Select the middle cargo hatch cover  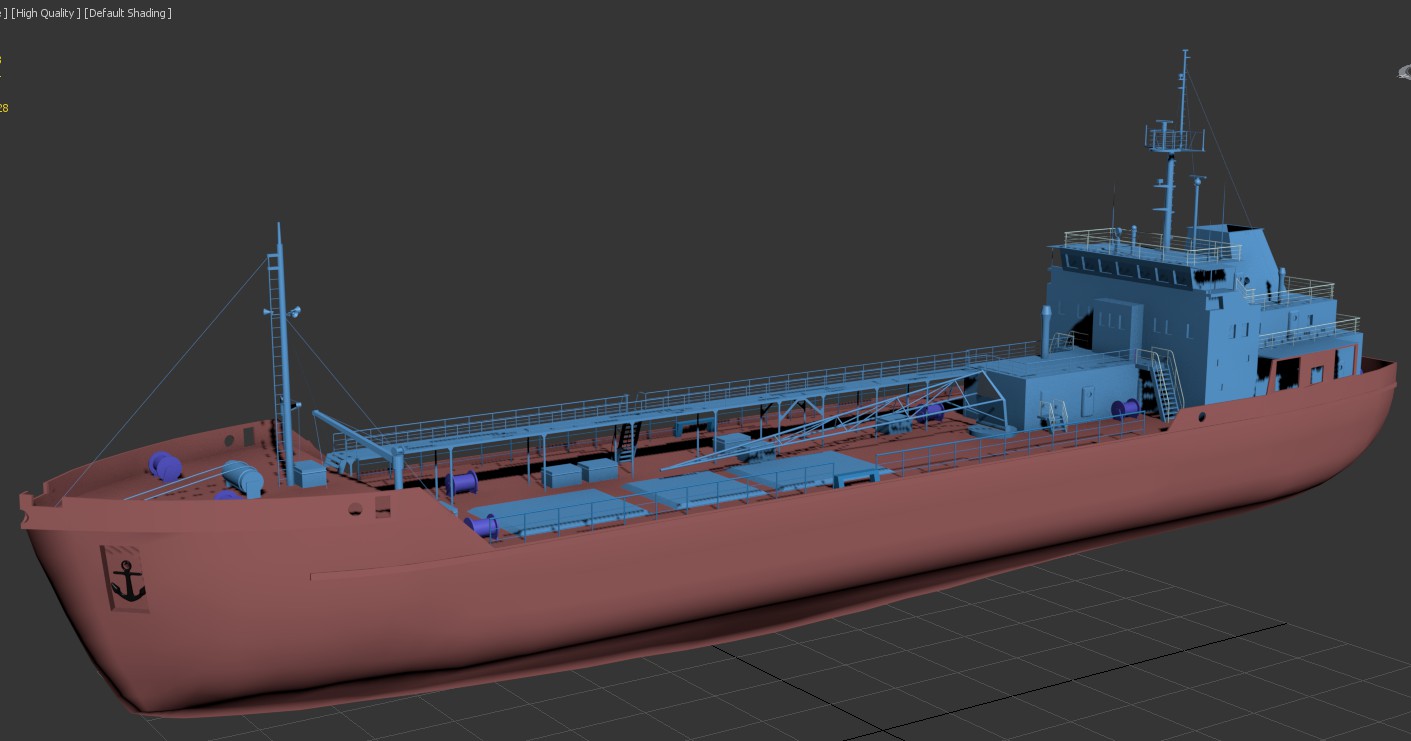[692, 488]
